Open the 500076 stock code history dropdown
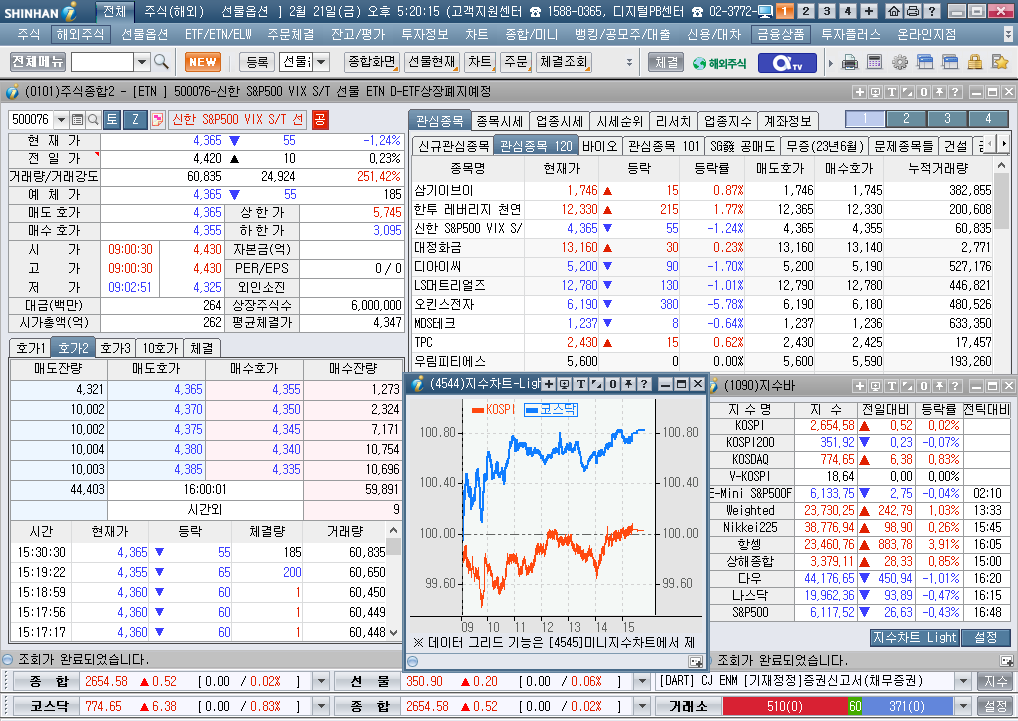 click(x=61, y=119)
